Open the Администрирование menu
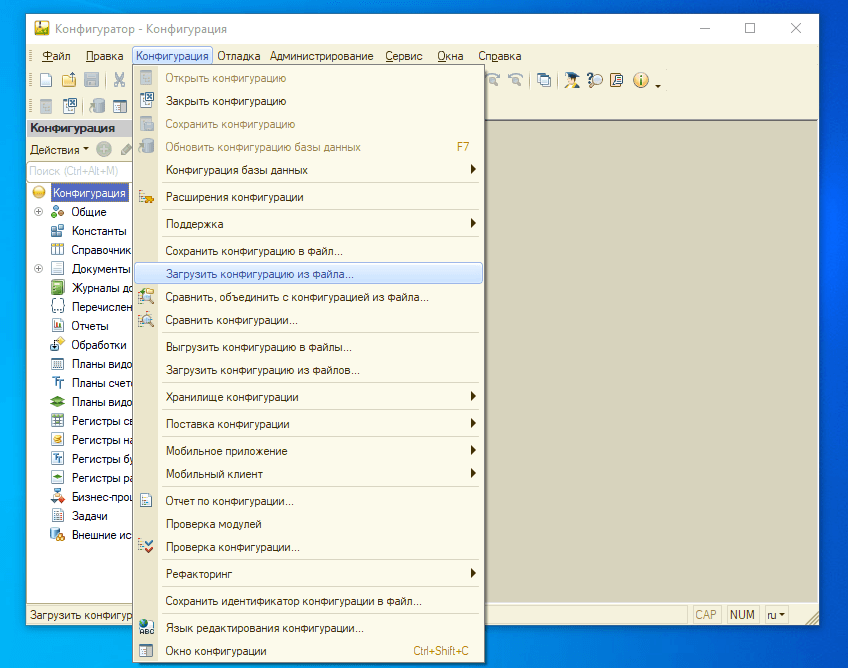848x668 pixels. (321, 56)
